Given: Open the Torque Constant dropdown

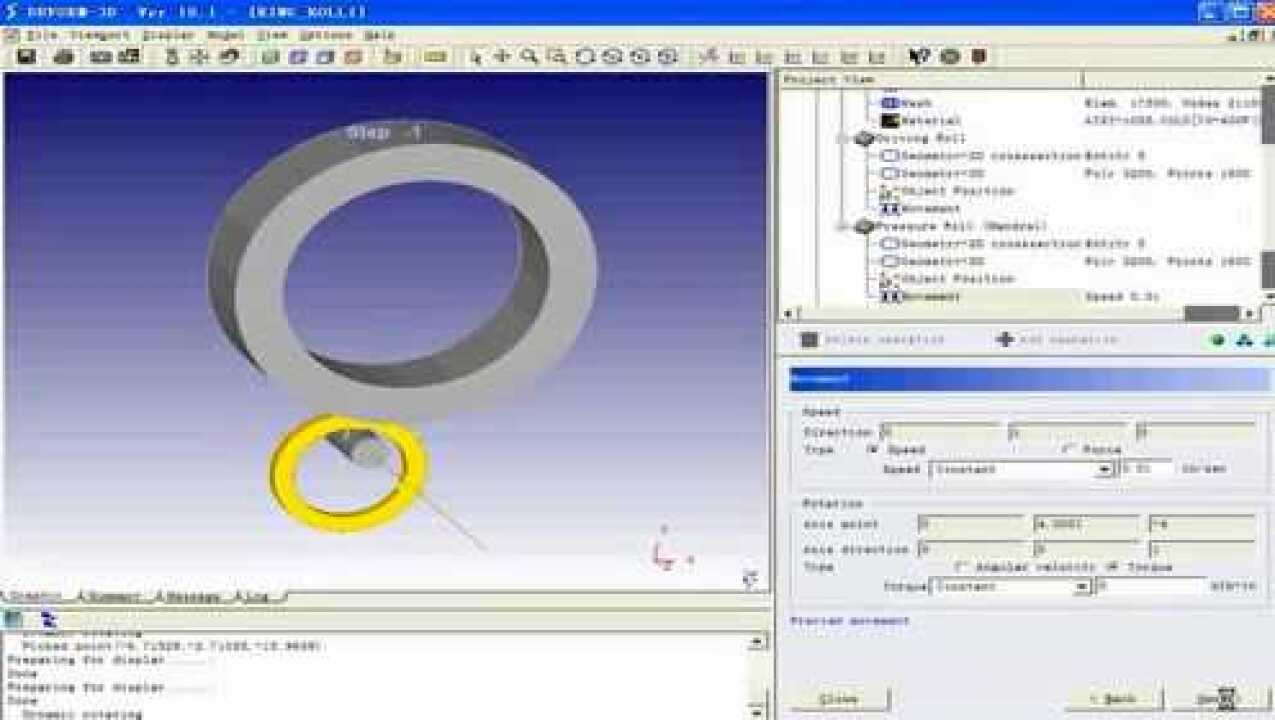Looking at the screenshot, I should [1081, 587].
